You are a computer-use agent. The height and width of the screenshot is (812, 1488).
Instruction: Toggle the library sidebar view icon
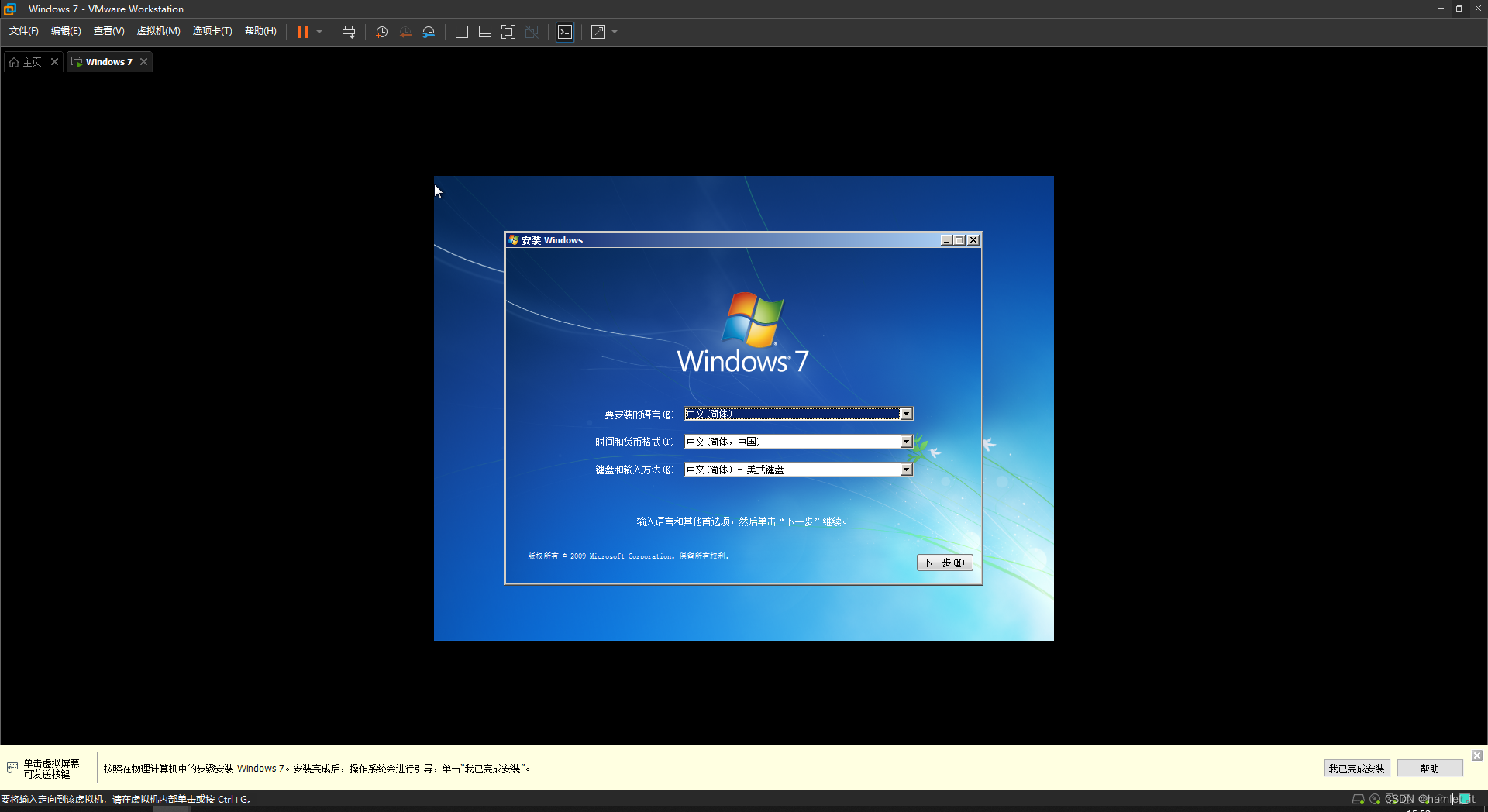[x=462, y=32]
